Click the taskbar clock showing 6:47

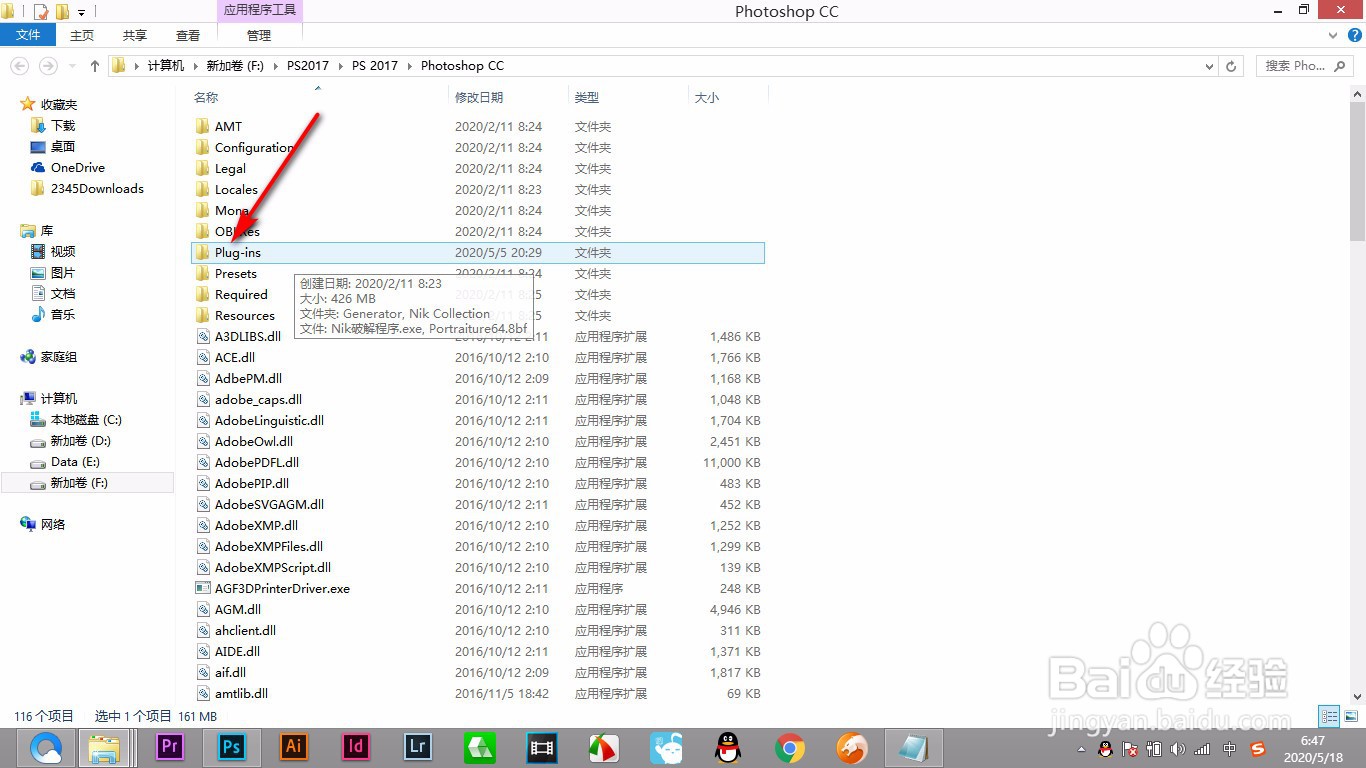[1312, 749]
